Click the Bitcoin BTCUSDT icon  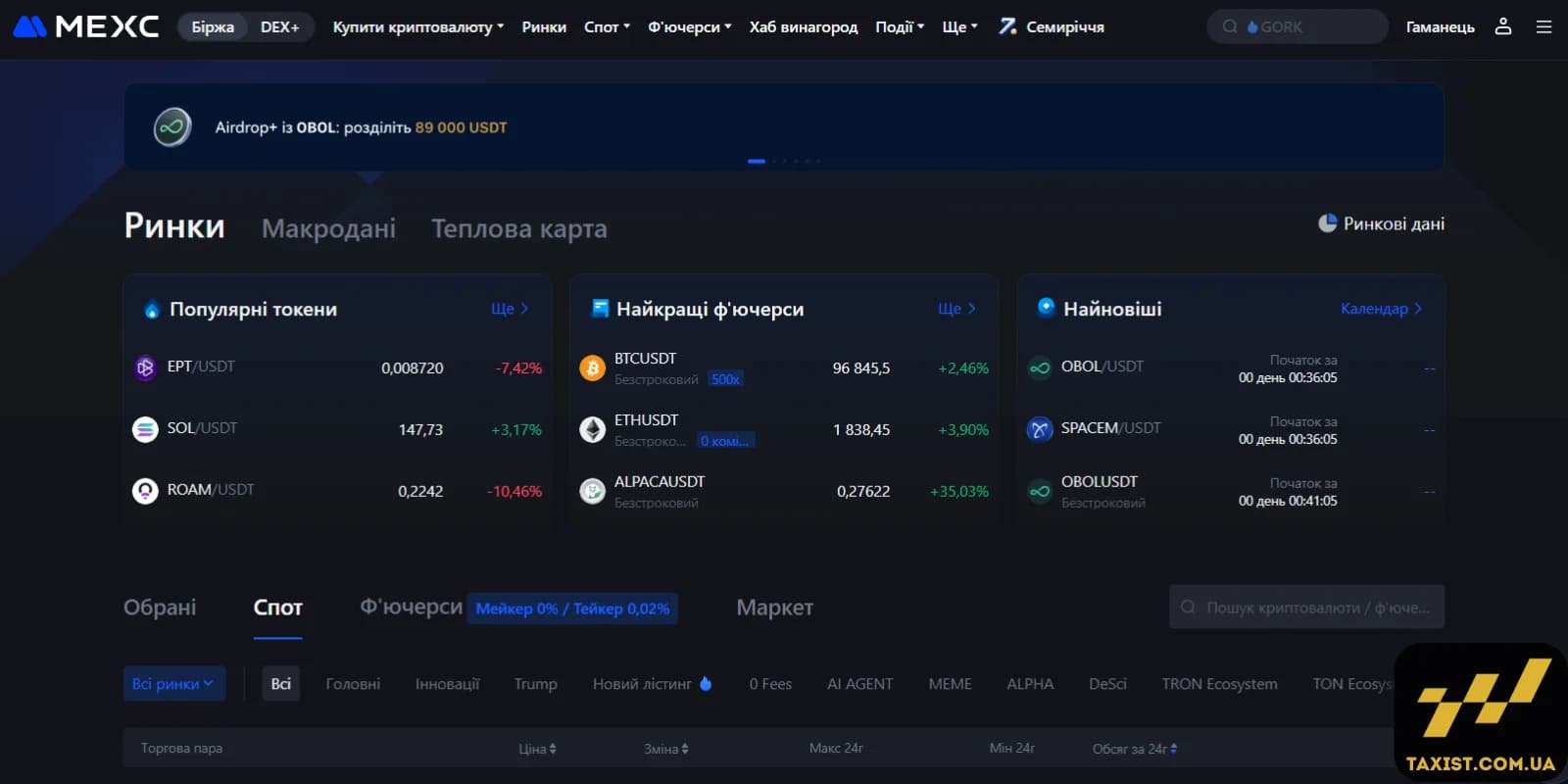592,368
